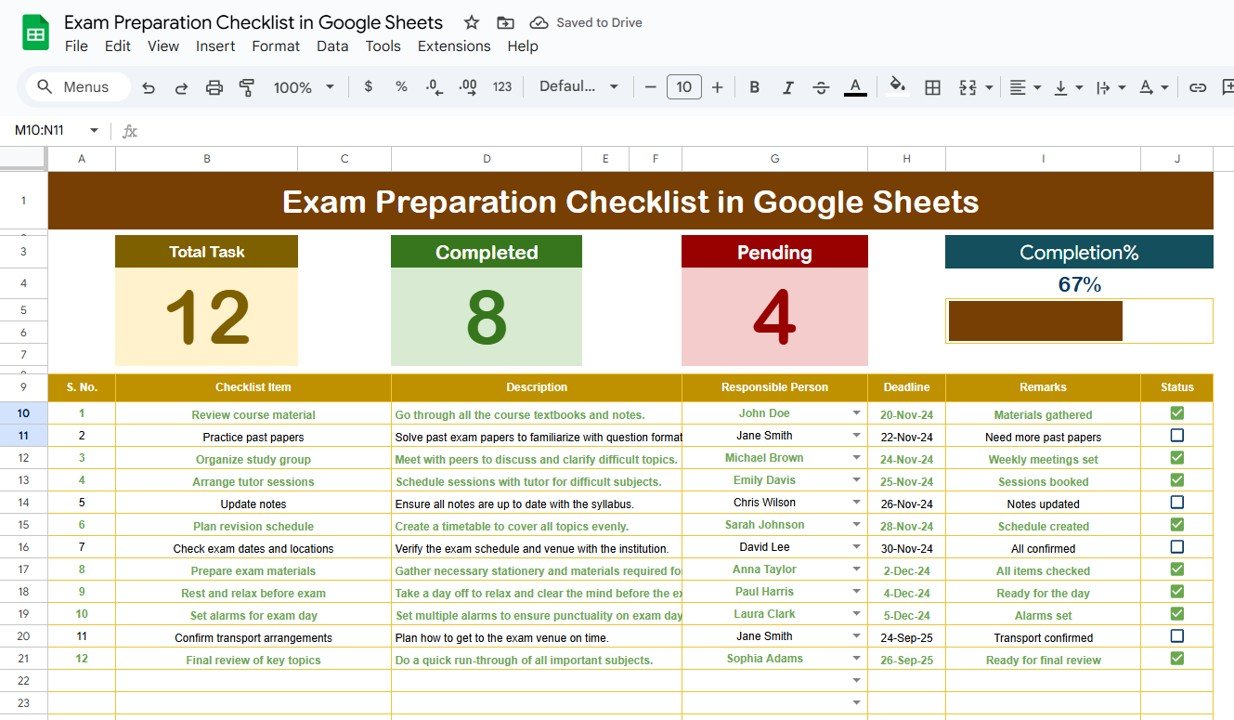Check status for Update notes
This screenshot has width=1234, height=720.
coord(1177,502)
